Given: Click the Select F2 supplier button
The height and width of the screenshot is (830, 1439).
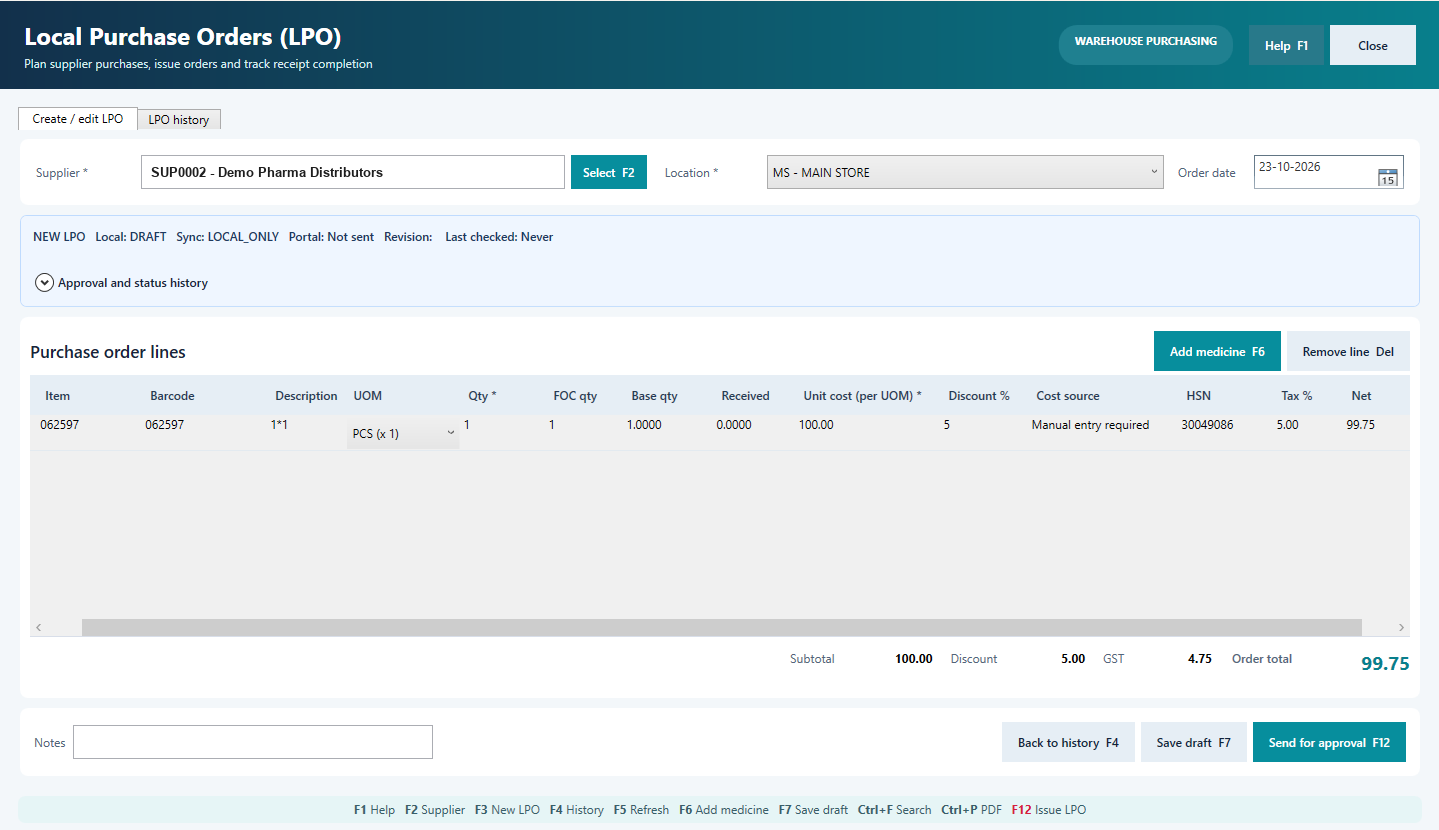Looking at the screenshot, I should [609, 172].
